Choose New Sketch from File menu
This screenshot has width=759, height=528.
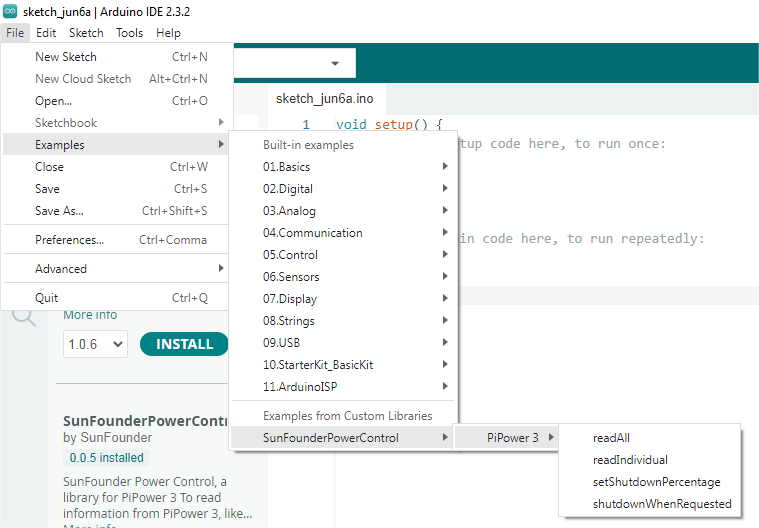[116, 57]
